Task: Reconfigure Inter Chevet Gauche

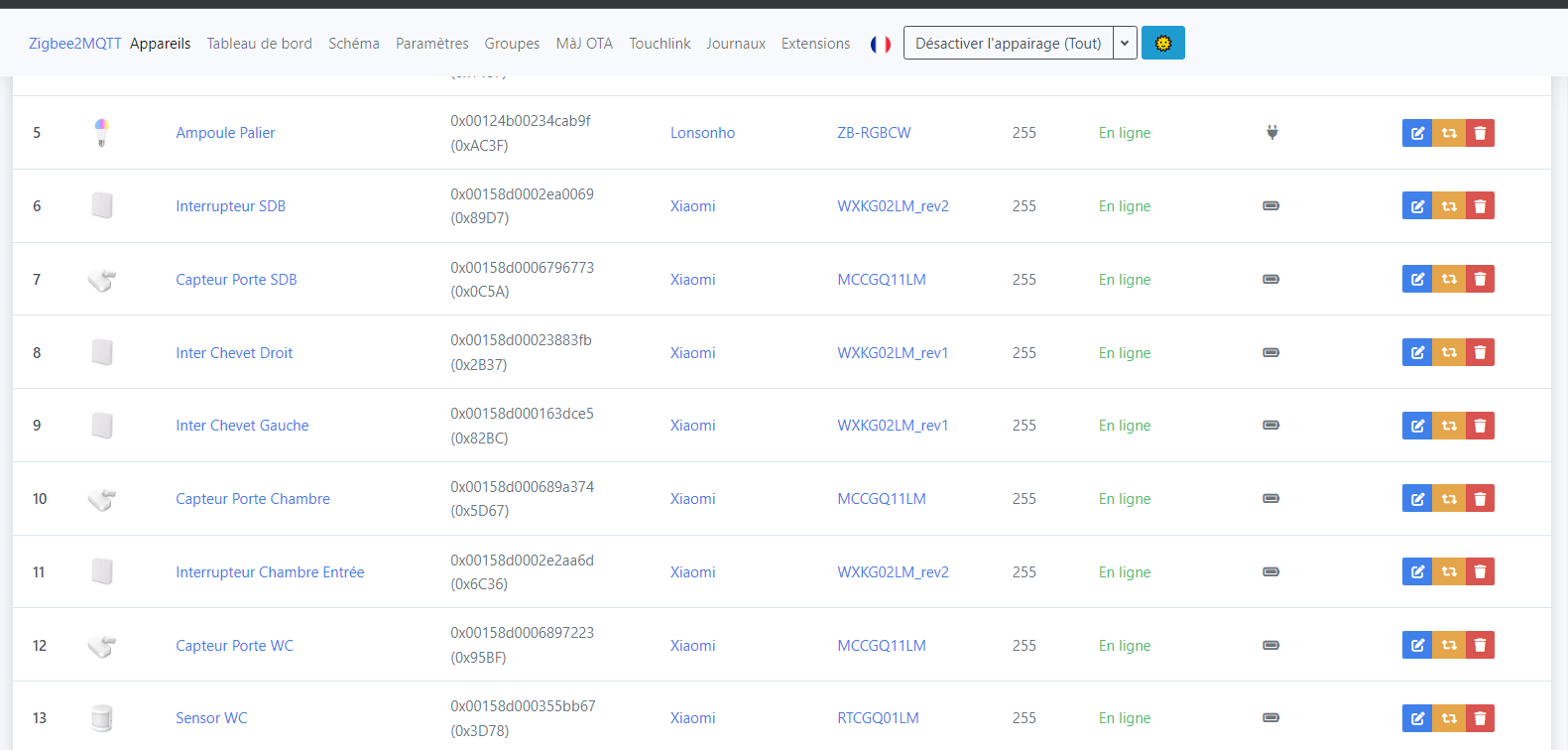Action: (x=1449, y=426)
